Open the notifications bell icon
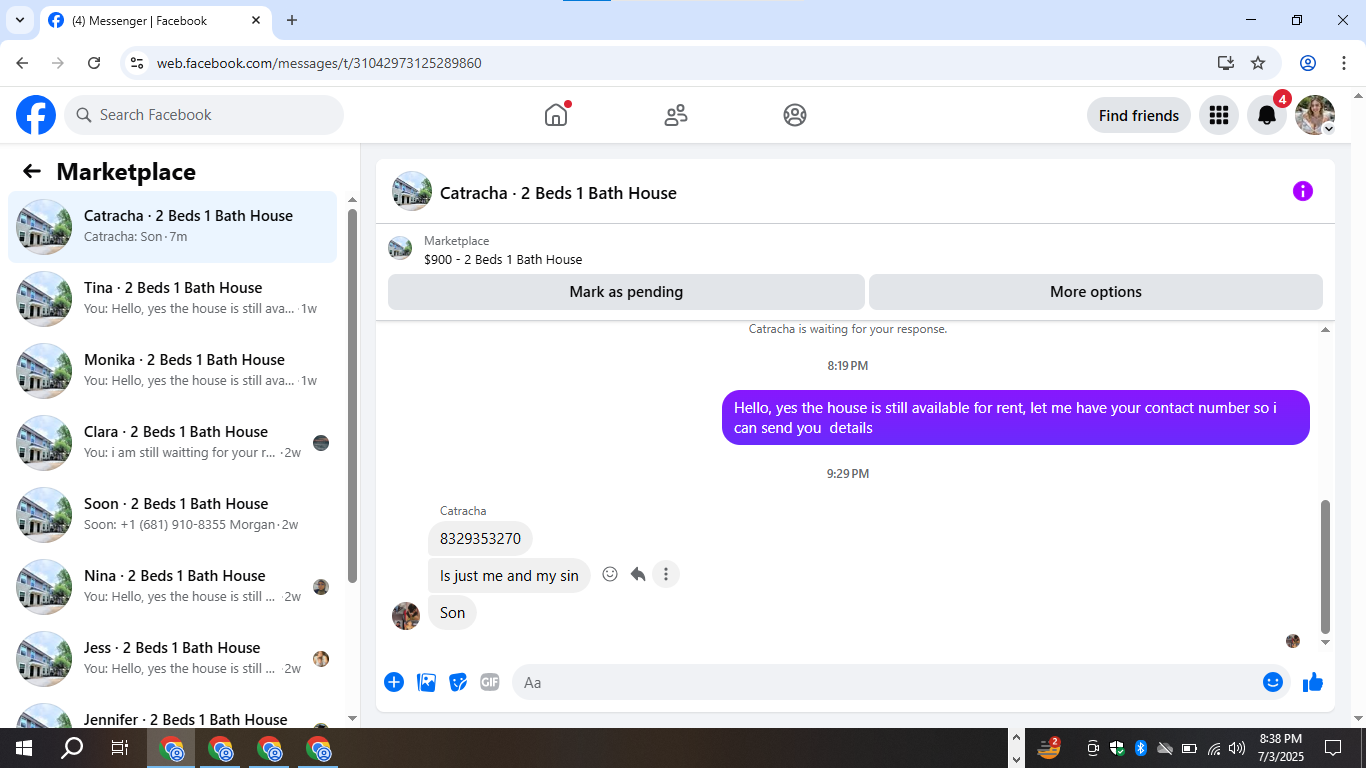This screenshot has width=1366, height=768. (x=1267, y=115)
